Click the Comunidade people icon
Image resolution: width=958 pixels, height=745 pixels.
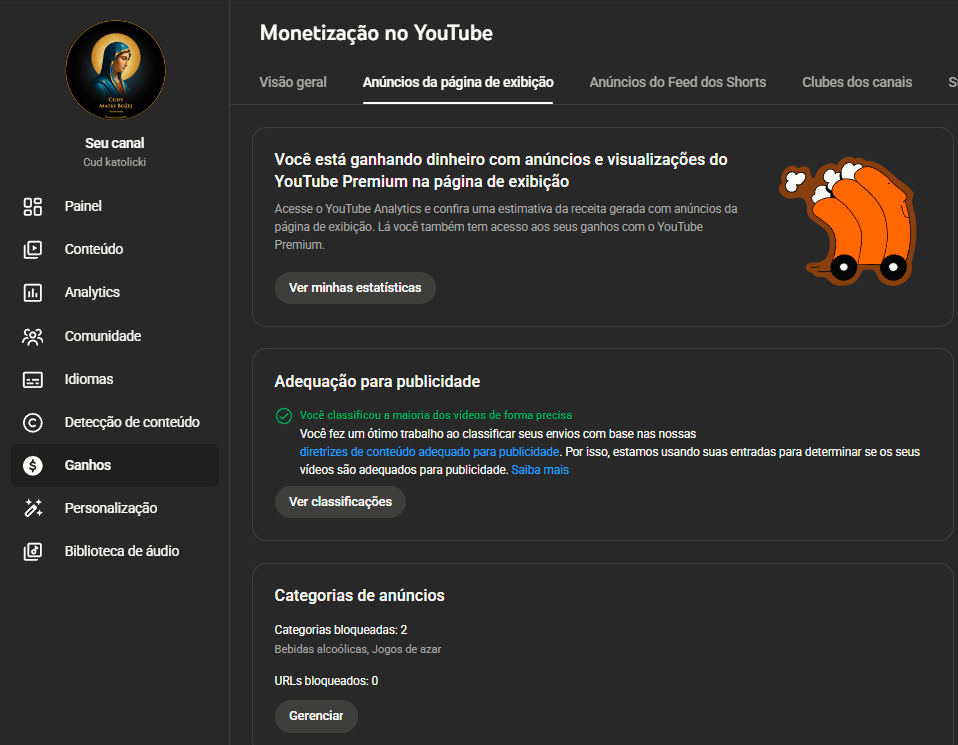[32, 336]
